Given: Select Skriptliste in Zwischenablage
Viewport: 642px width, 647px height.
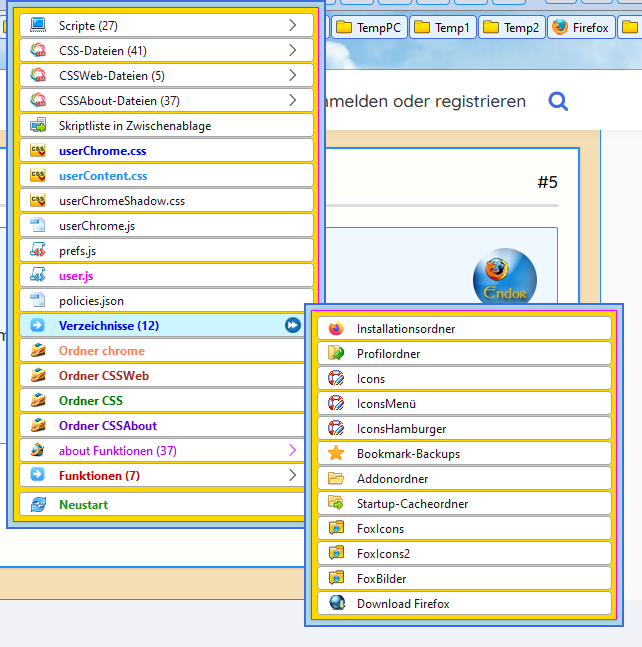Looking at the screenshot, I should pos(166,125).
